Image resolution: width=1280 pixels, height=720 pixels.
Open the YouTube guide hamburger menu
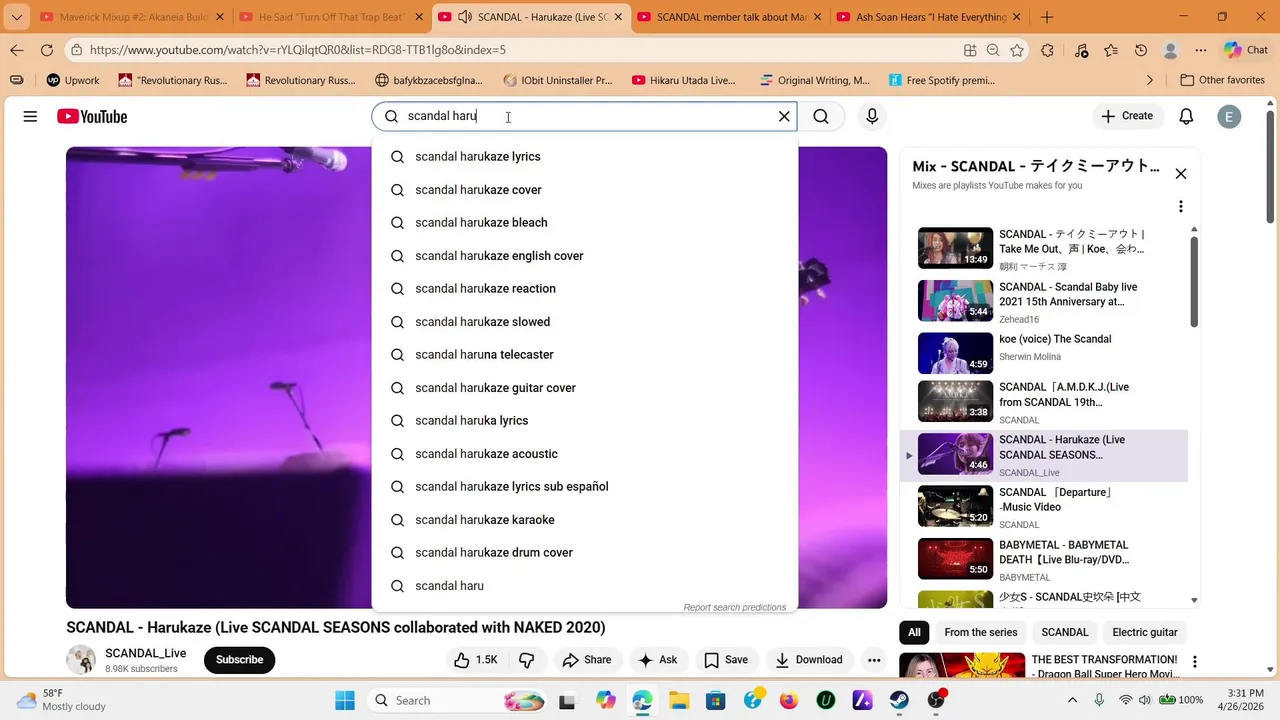[x=30, y=117]
